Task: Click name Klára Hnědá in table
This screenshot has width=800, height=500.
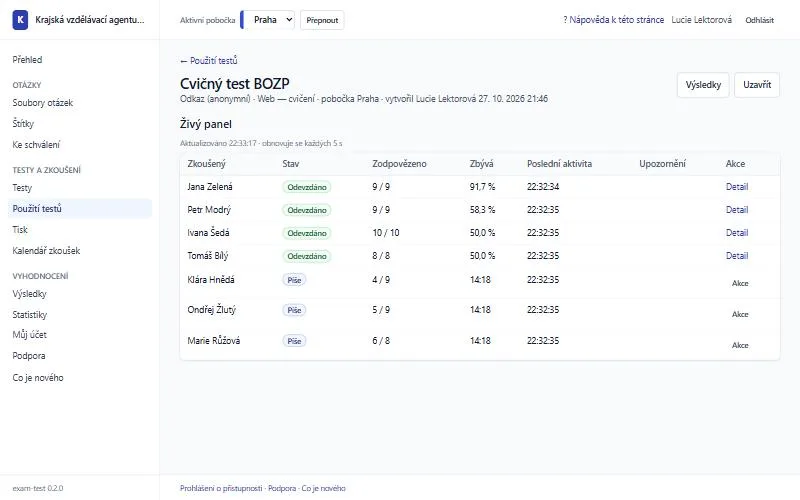Action: click(x=211, y=280)
